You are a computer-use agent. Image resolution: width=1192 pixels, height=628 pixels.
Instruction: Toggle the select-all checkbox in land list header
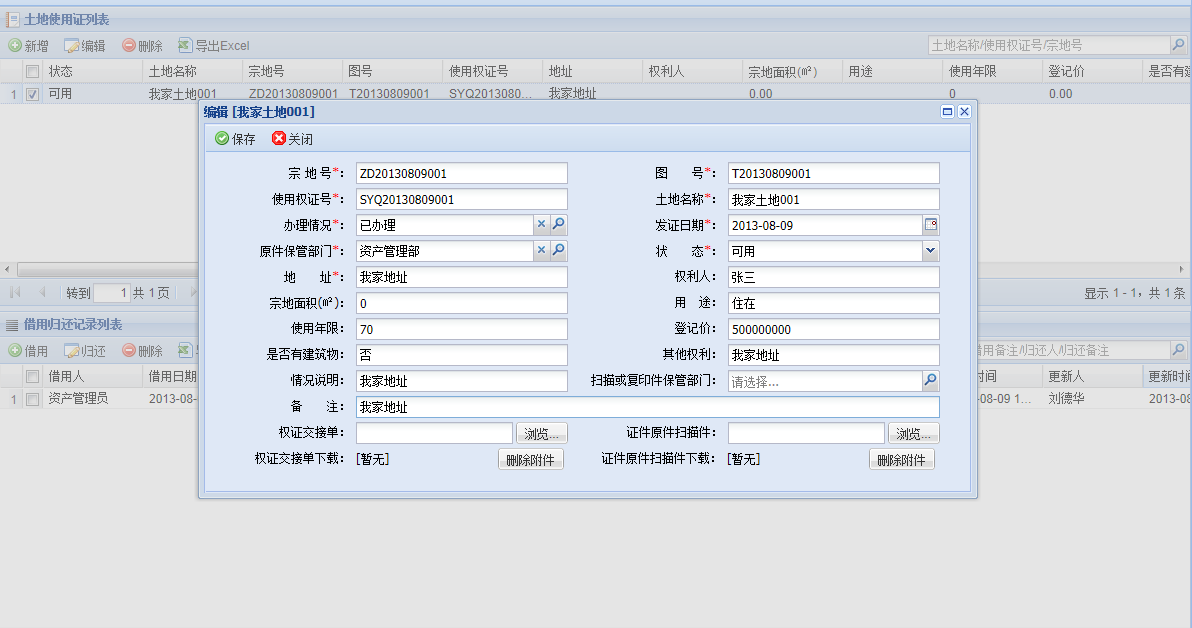(x=32, y=71)
